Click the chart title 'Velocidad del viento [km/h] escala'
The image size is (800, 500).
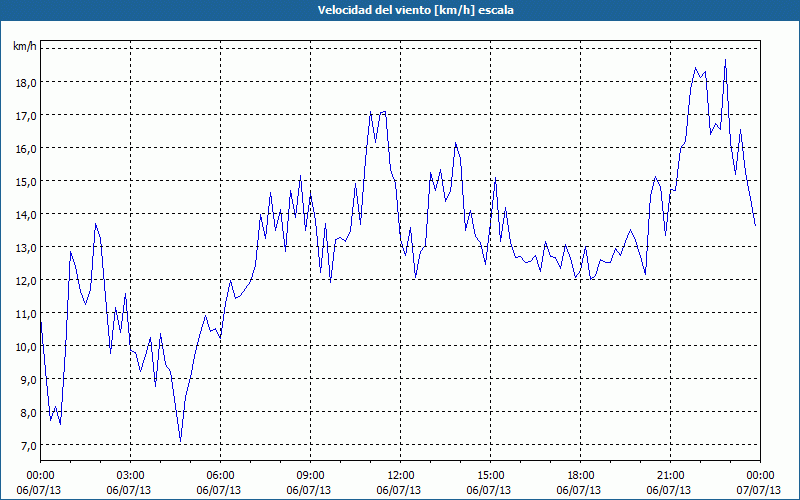tap(415, 10)
